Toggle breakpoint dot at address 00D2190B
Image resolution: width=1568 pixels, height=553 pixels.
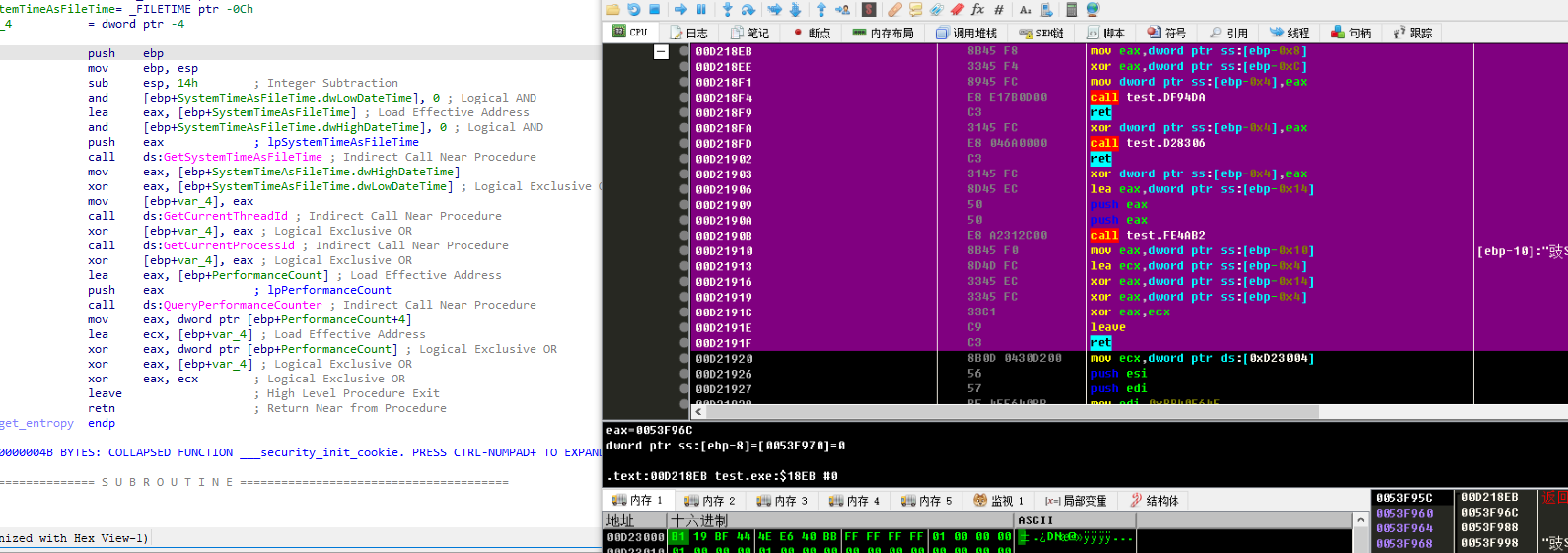click(x=684, y=236)
